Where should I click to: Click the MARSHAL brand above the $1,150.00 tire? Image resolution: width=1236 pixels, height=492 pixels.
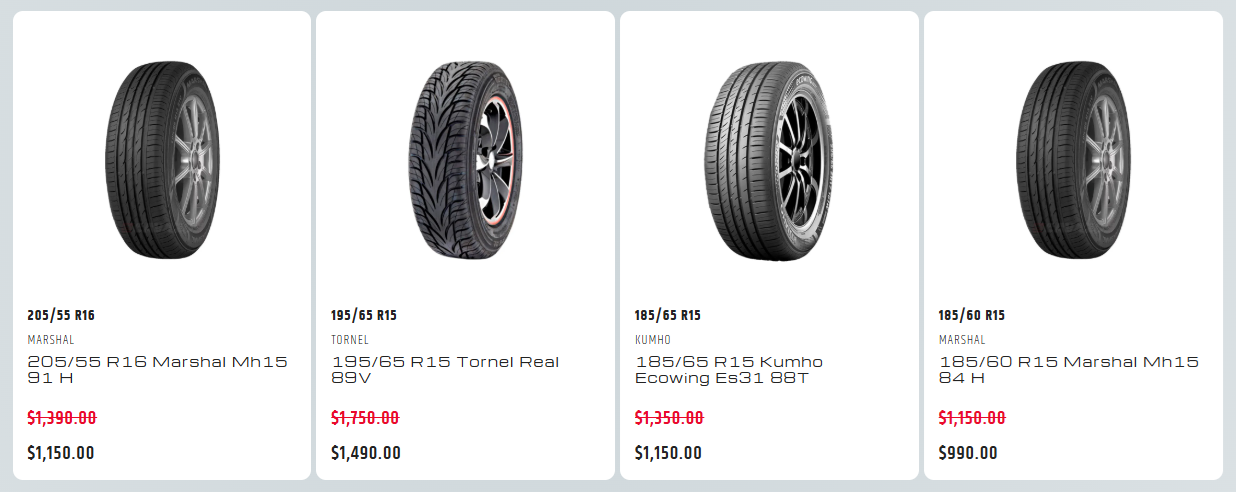pos(50,340)
